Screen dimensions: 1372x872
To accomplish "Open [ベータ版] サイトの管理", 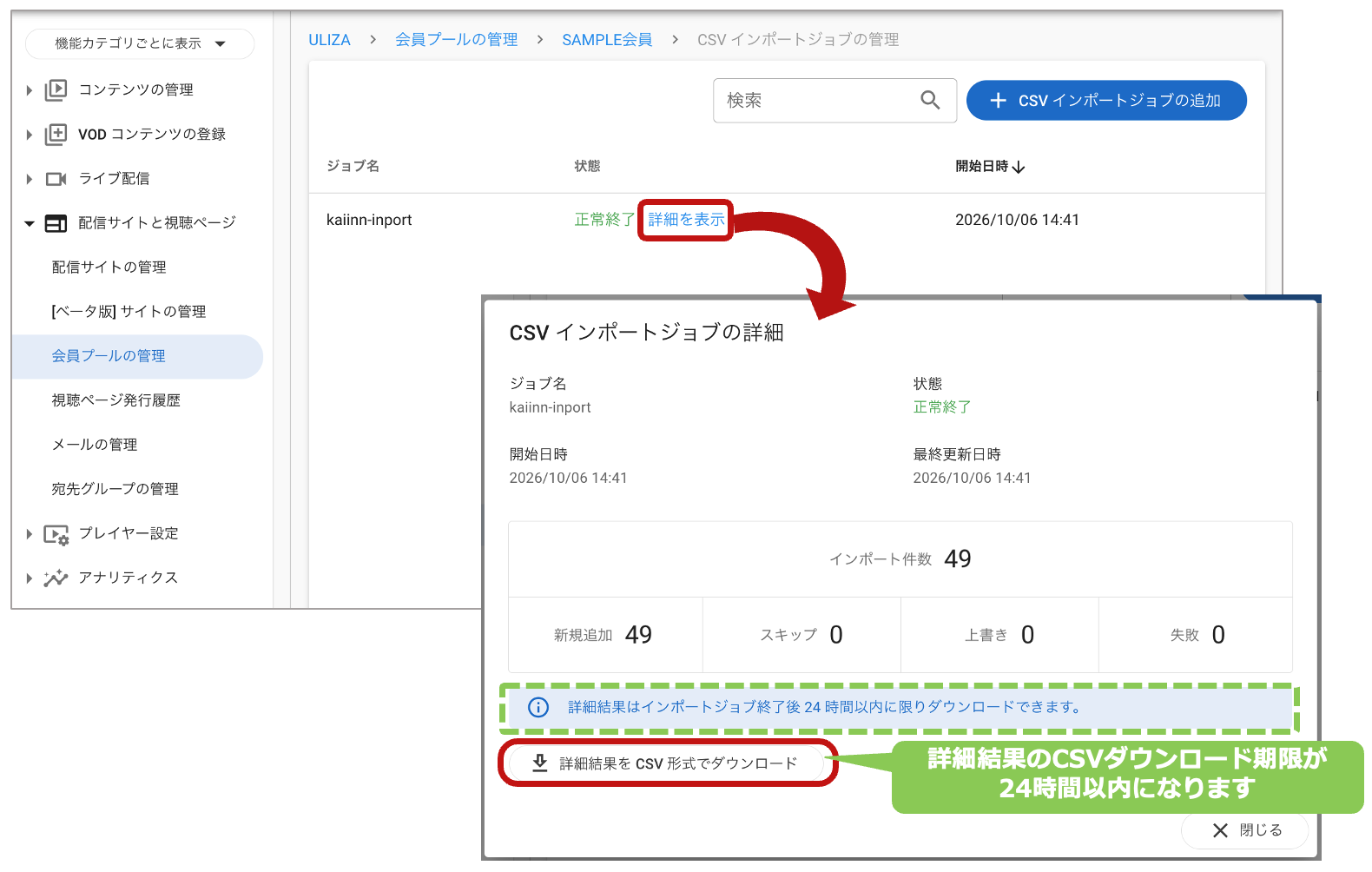I will (129, 312).
